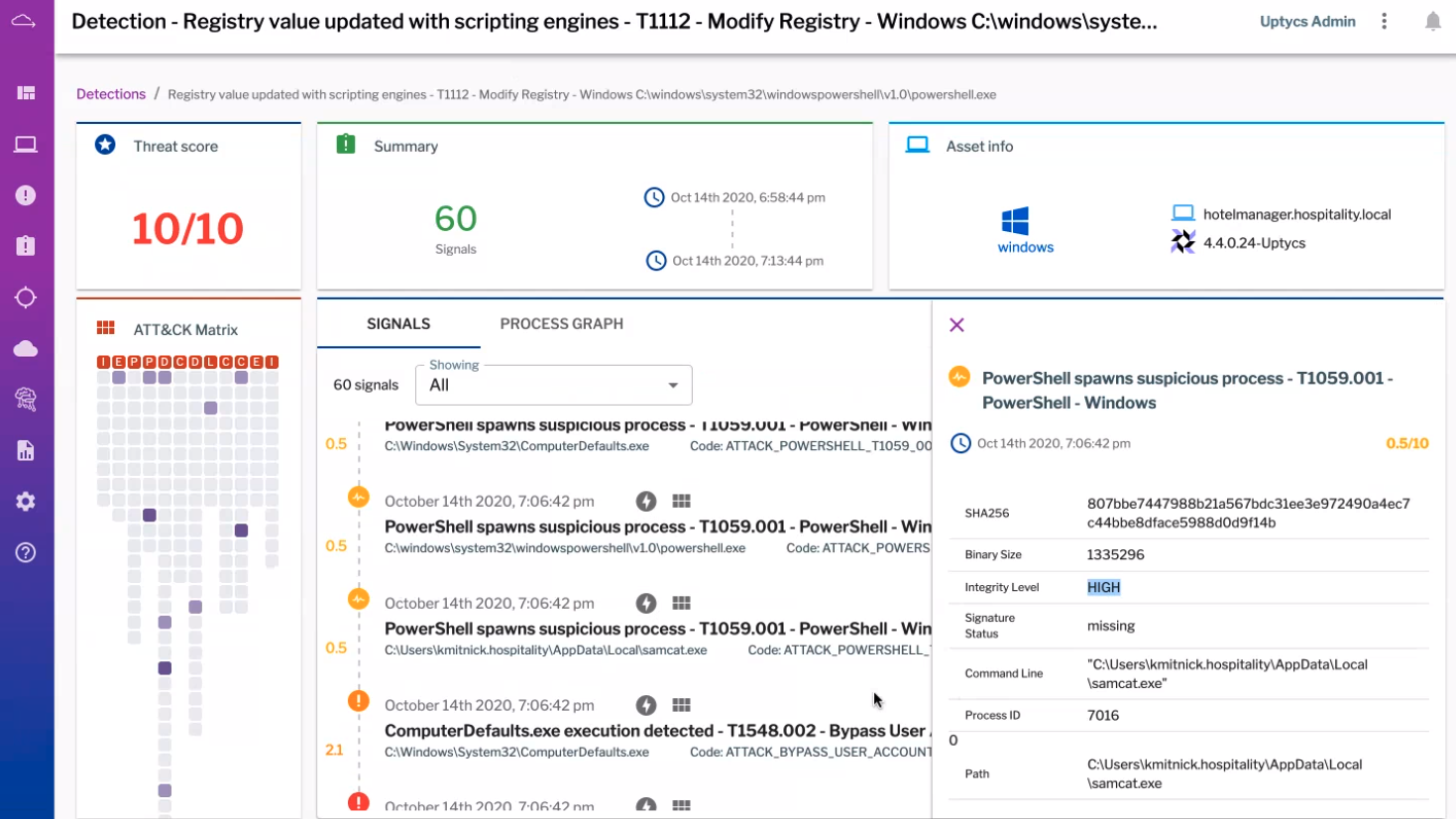The height and width of the screenshot is (819, 1456).
Task: Click grid icon in ComputerDefaults.exe execution detected row
Action: (681, 705)
